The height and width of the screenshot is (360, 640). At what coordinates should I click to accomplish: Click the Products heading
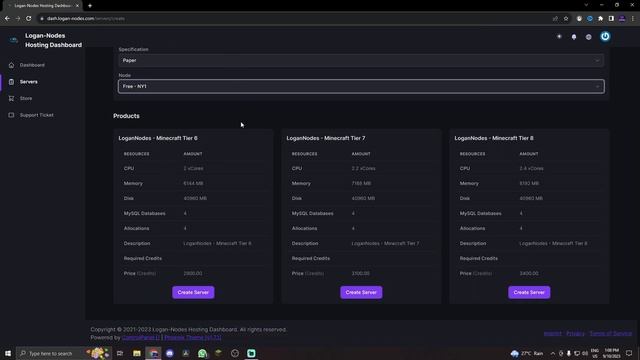(126, 116)
